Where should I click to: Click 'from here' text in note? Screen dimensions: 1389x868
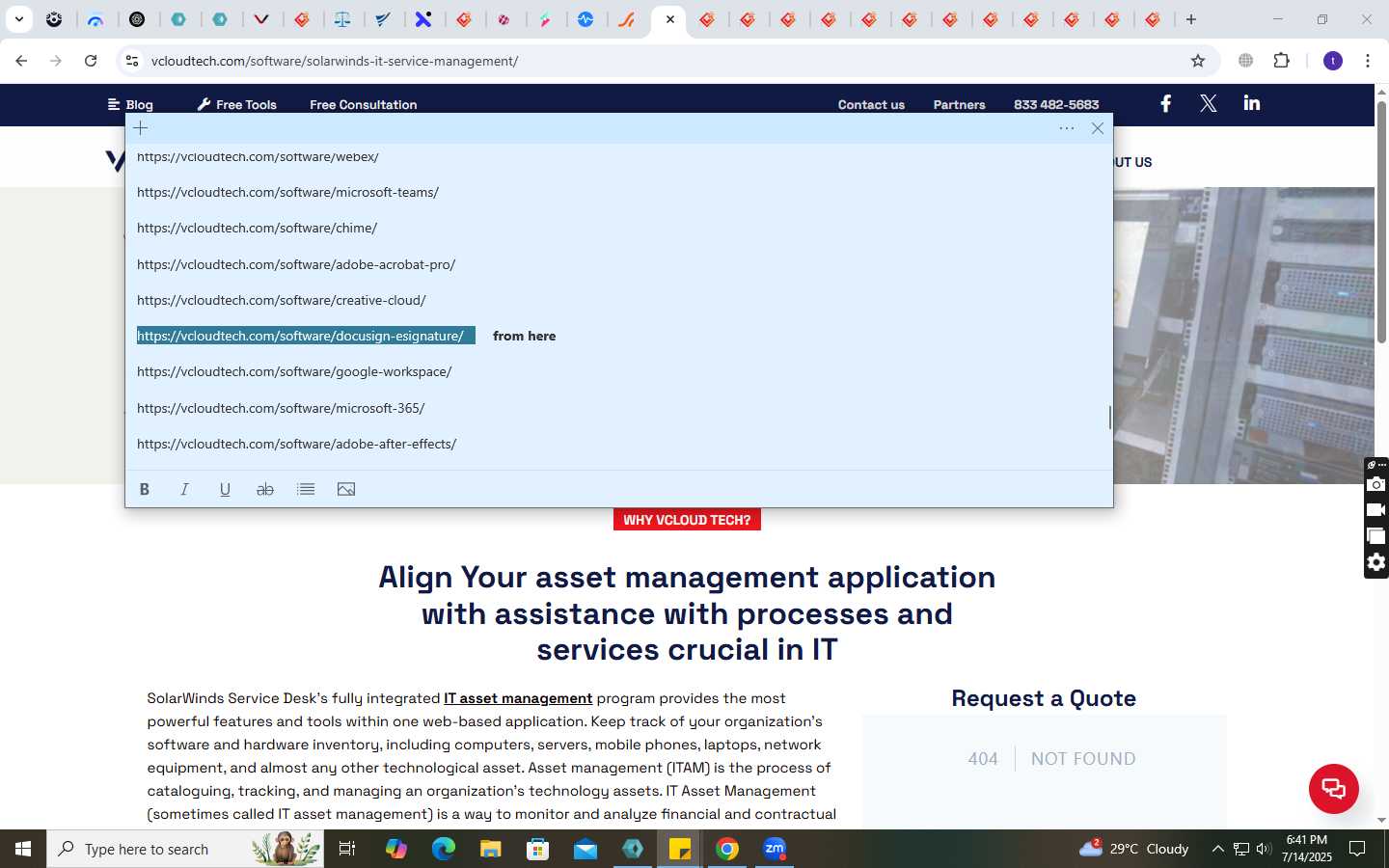pyautogui.click(x=524, y=336)
